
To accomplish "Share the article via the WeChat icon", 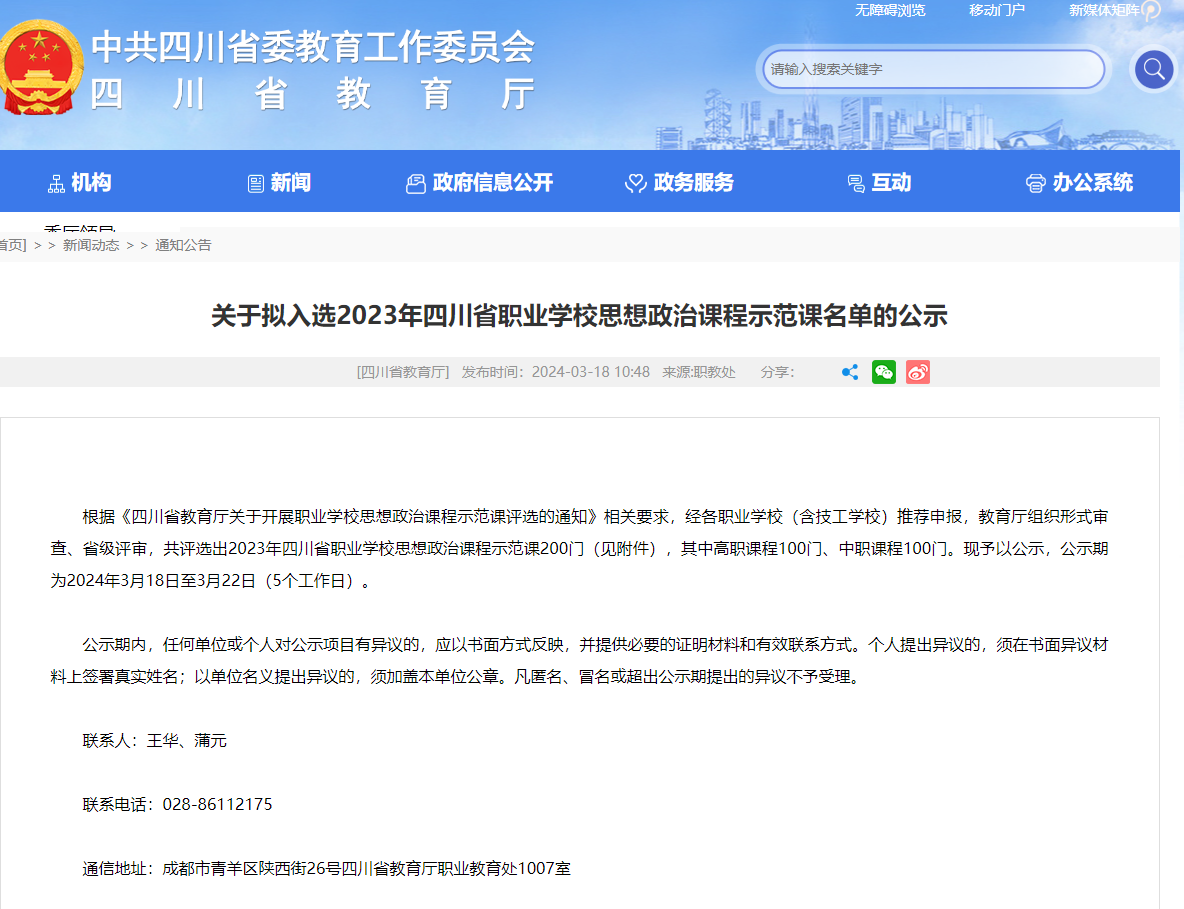I will pos(884,372).
